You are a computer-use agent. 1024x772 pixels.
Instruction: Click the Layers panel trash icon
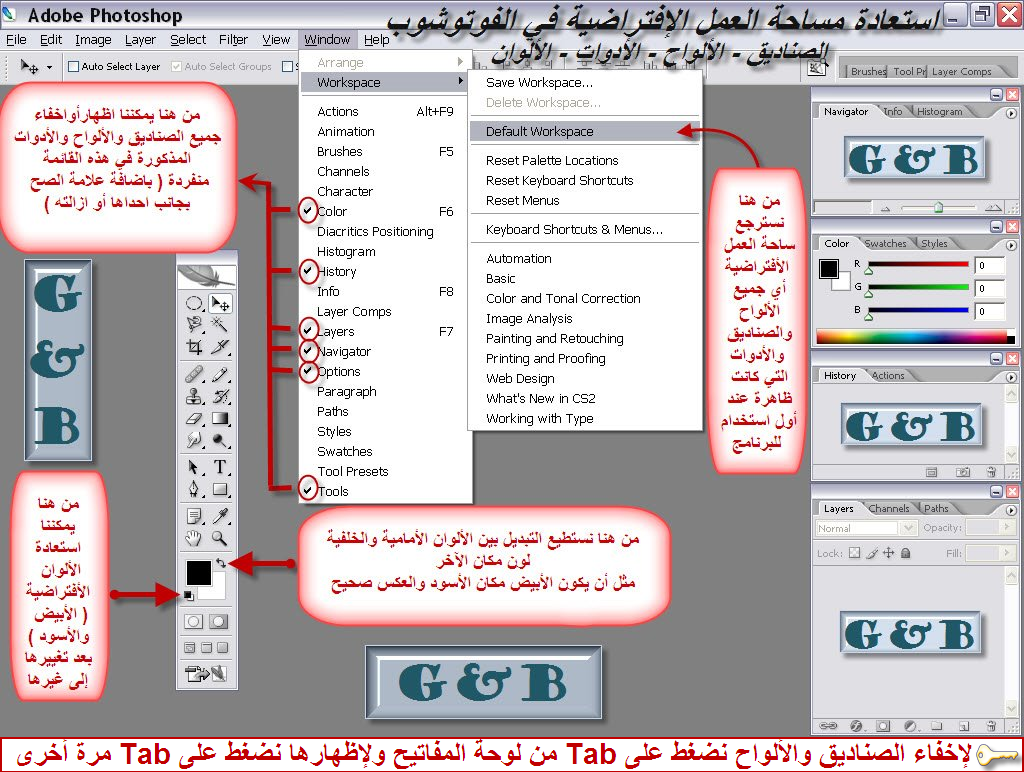coord(993,727)
